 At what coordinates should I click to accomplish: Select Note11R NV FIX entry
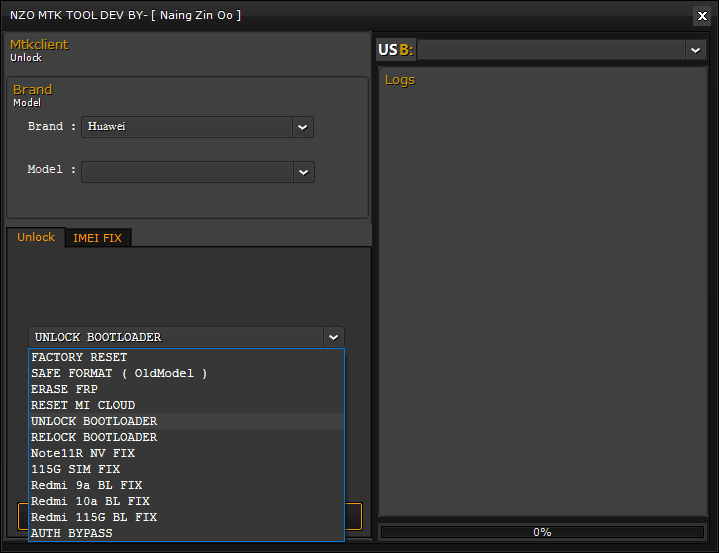[83, 453]
